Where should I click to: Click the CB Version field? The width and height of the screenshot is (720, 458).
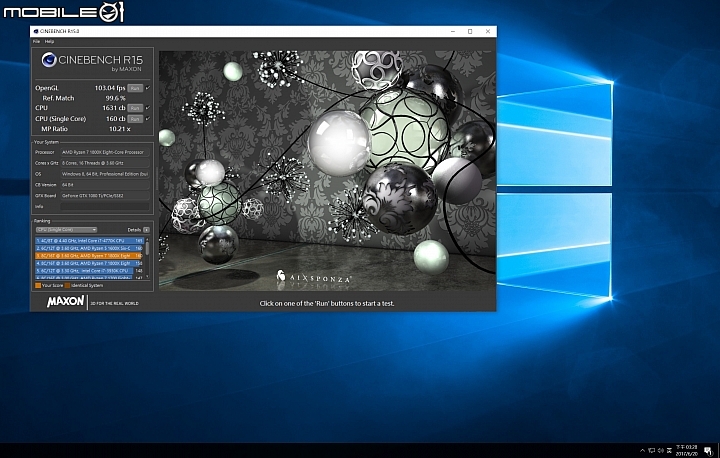(105, 185)
